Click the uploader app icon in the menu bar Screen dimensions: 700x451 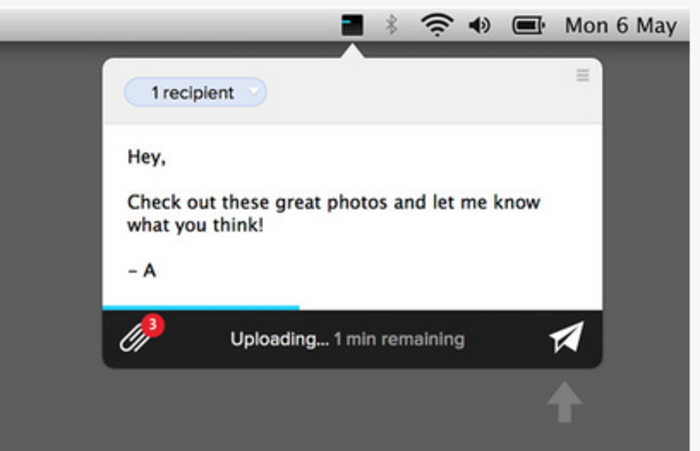(x=352, y=25)
